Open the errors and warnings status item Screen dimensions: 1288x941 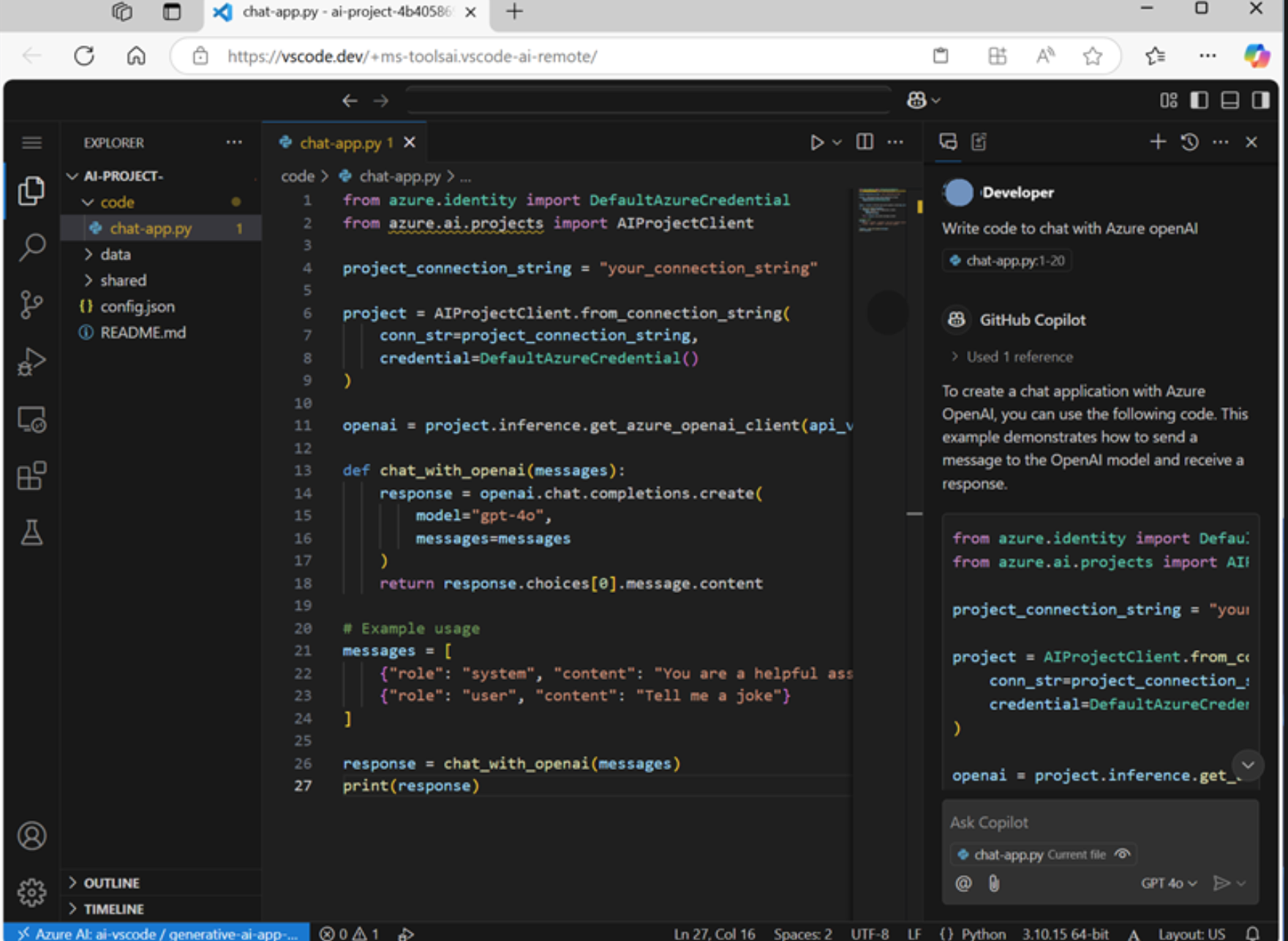click(350, 933)
